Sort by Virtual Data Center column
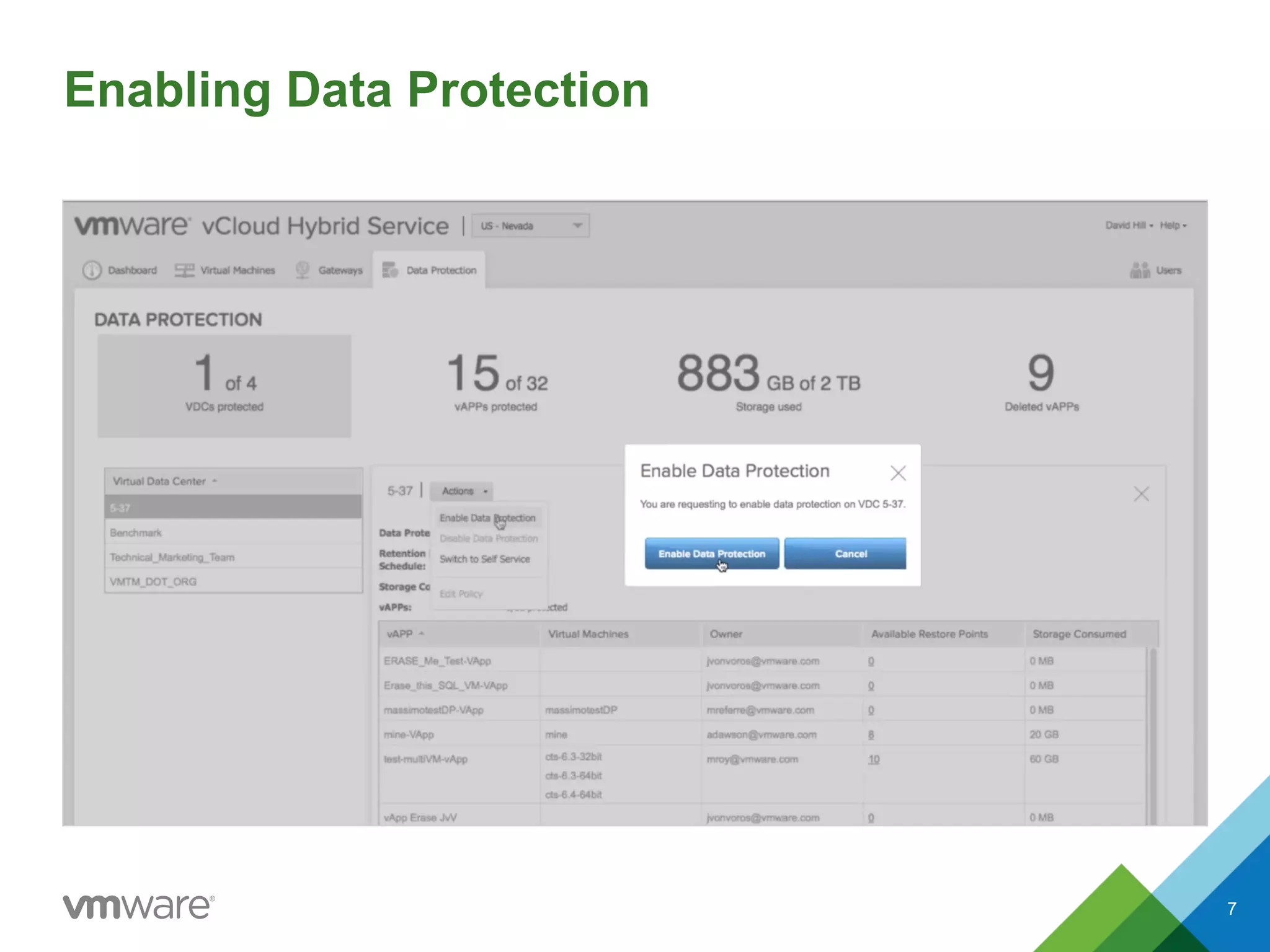1270x952 pixels. point(233,481)
